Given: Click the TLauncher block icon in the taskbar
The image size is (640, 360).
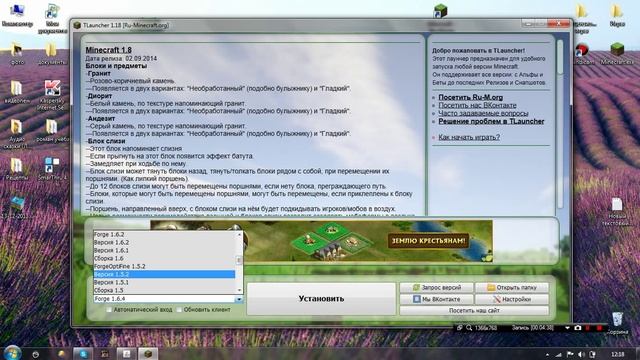Looking at the screenshot, I should tap(148, 353).
